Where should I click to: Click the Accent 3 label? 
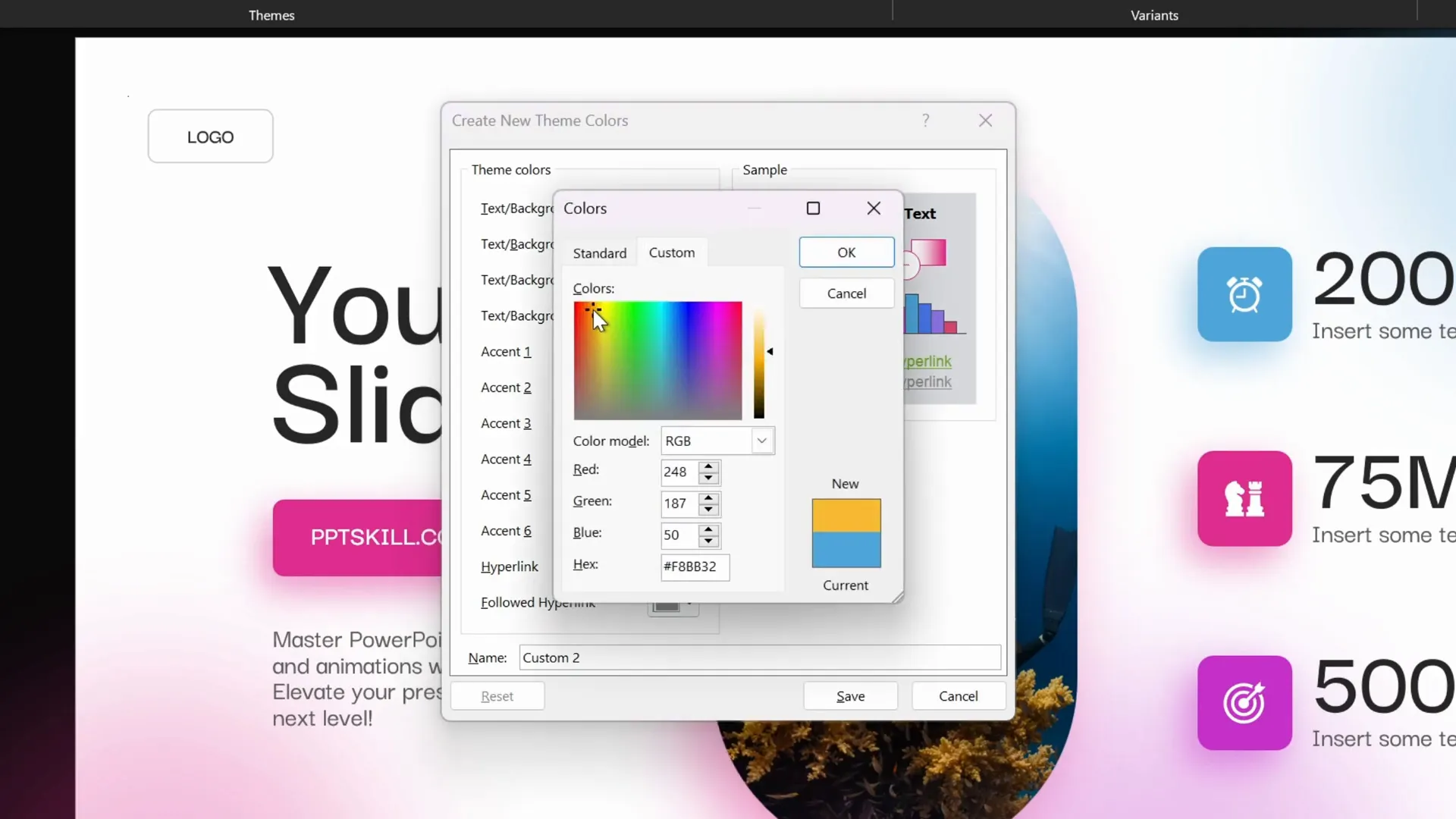[506, 423]
